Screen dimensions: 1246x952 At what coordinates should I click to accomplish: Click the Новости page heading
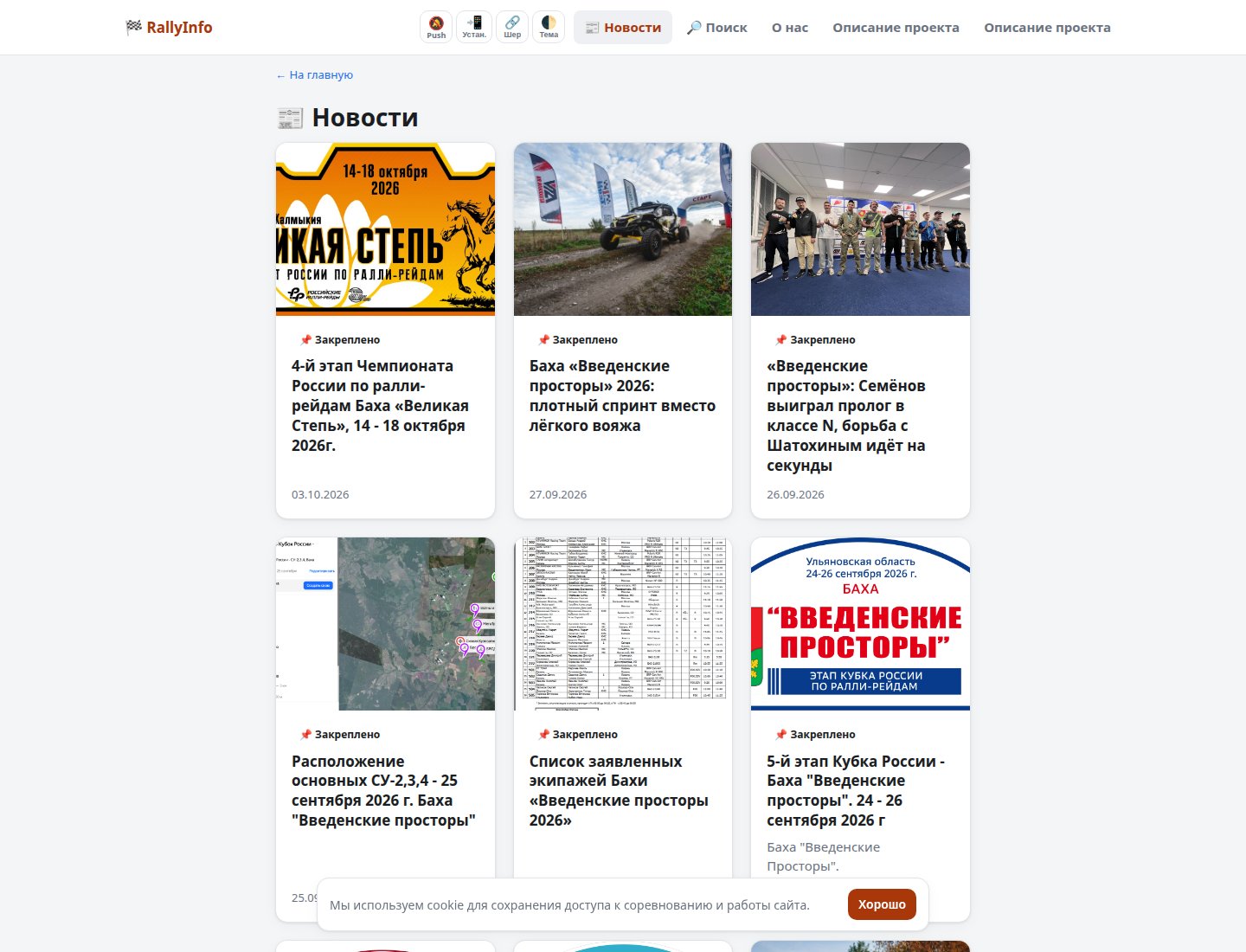(x=348, y=118)
